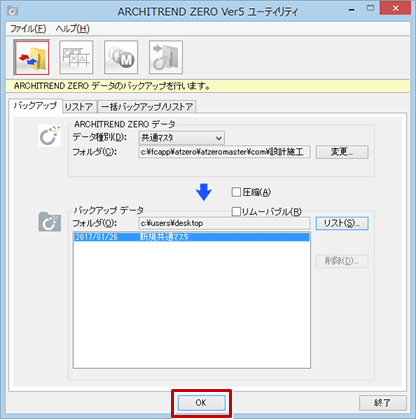Click the ARCHITREND ZERO data logo icon

pos(50,136)
